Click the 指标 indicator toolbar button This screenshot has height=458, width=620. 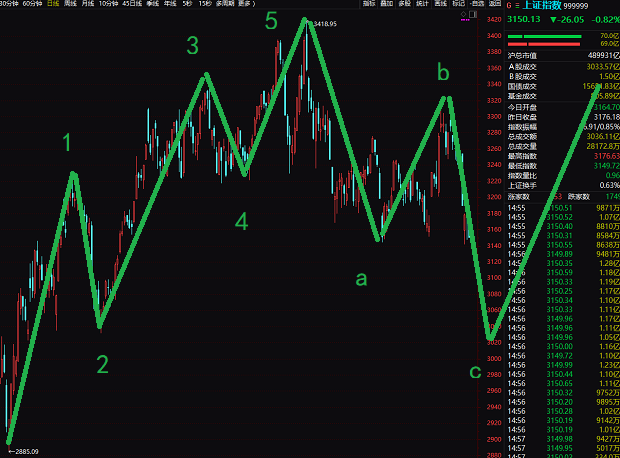[x=369, y=4]
